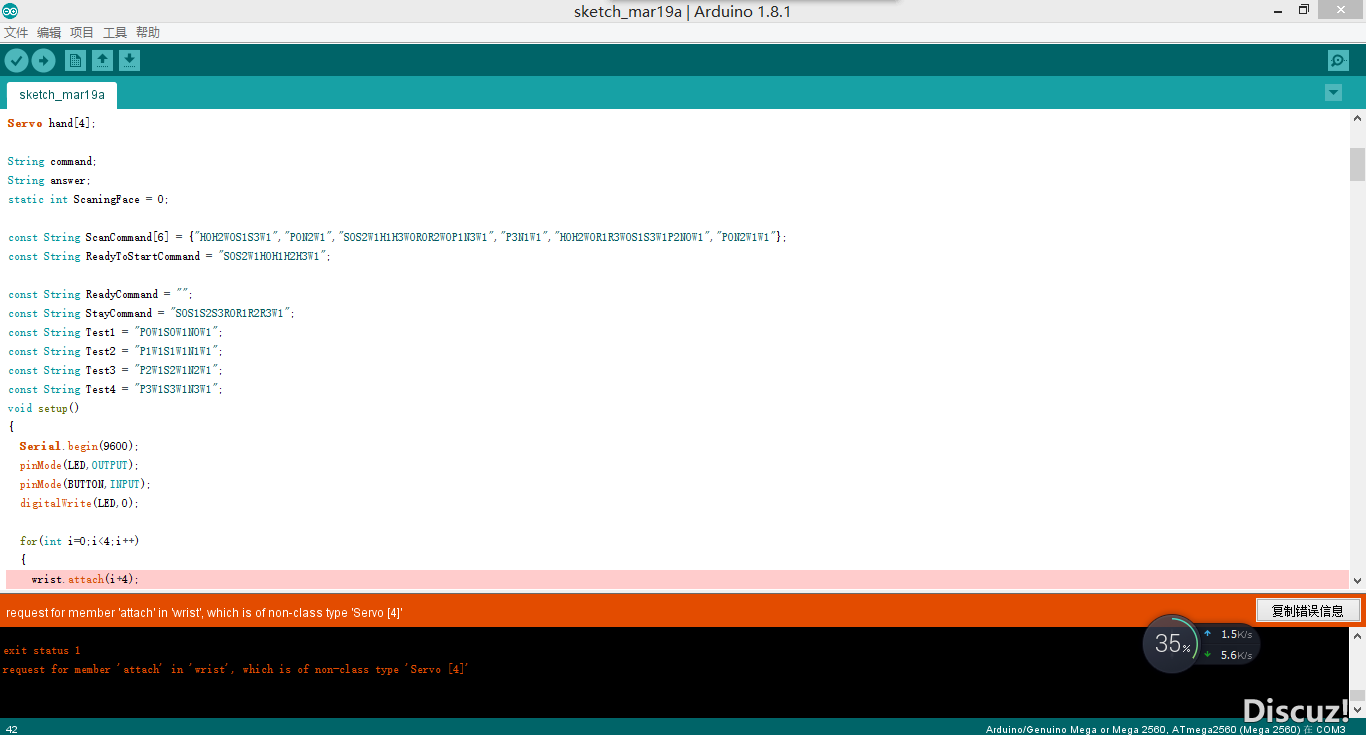
Task: Click the editor scrollbar down arrow
Action: [1357, 580]
